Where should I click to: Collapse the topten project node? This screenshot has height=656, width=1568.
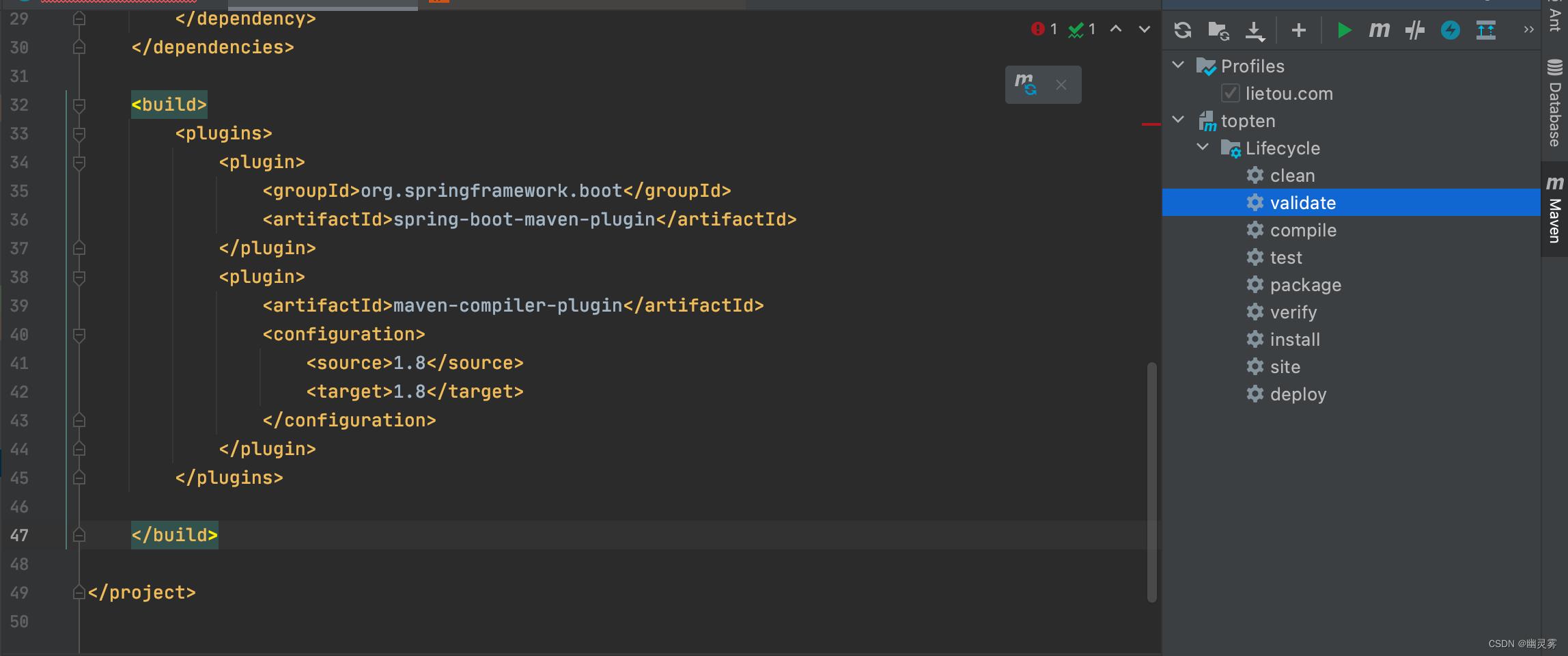[x=1178, y=120]
